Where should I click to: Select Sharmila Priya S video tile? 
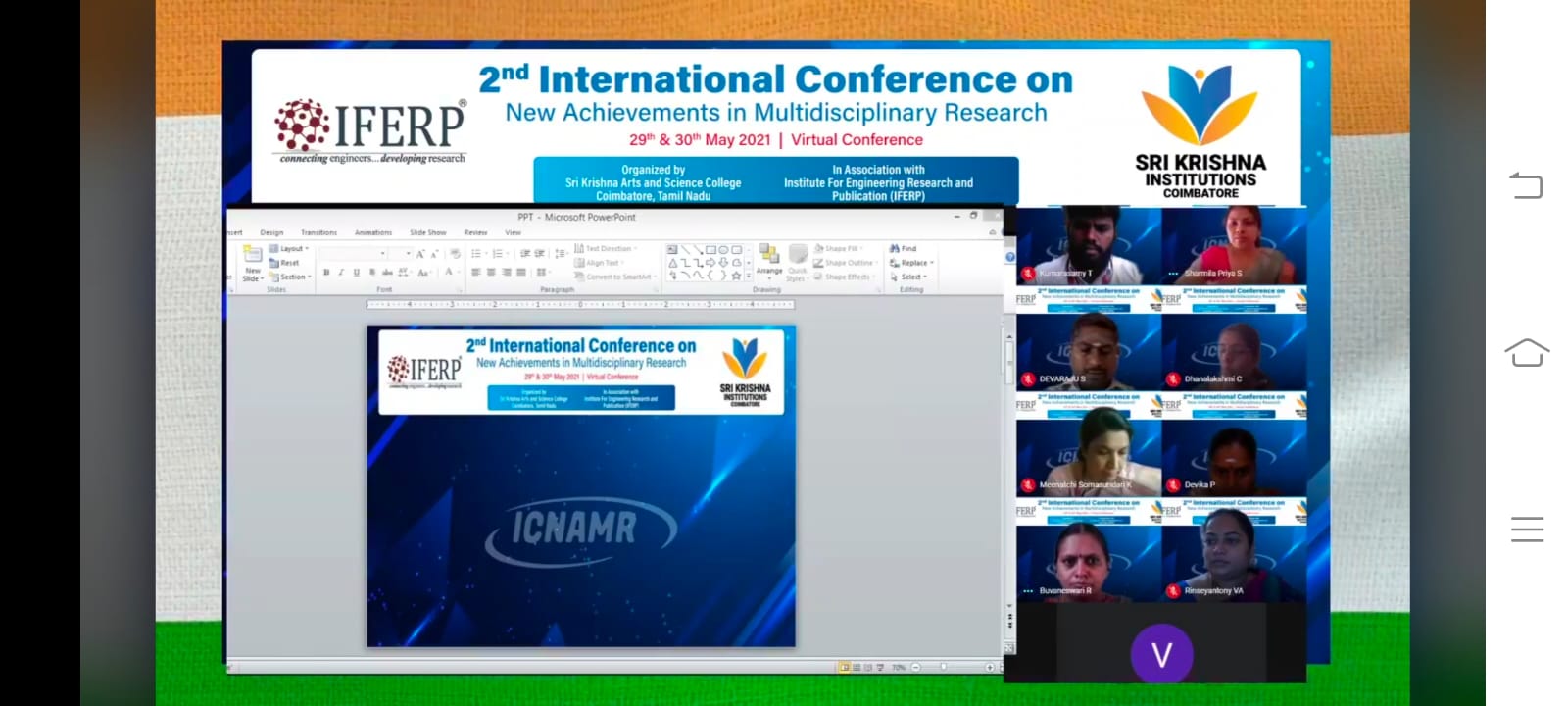click(1235, 245)
